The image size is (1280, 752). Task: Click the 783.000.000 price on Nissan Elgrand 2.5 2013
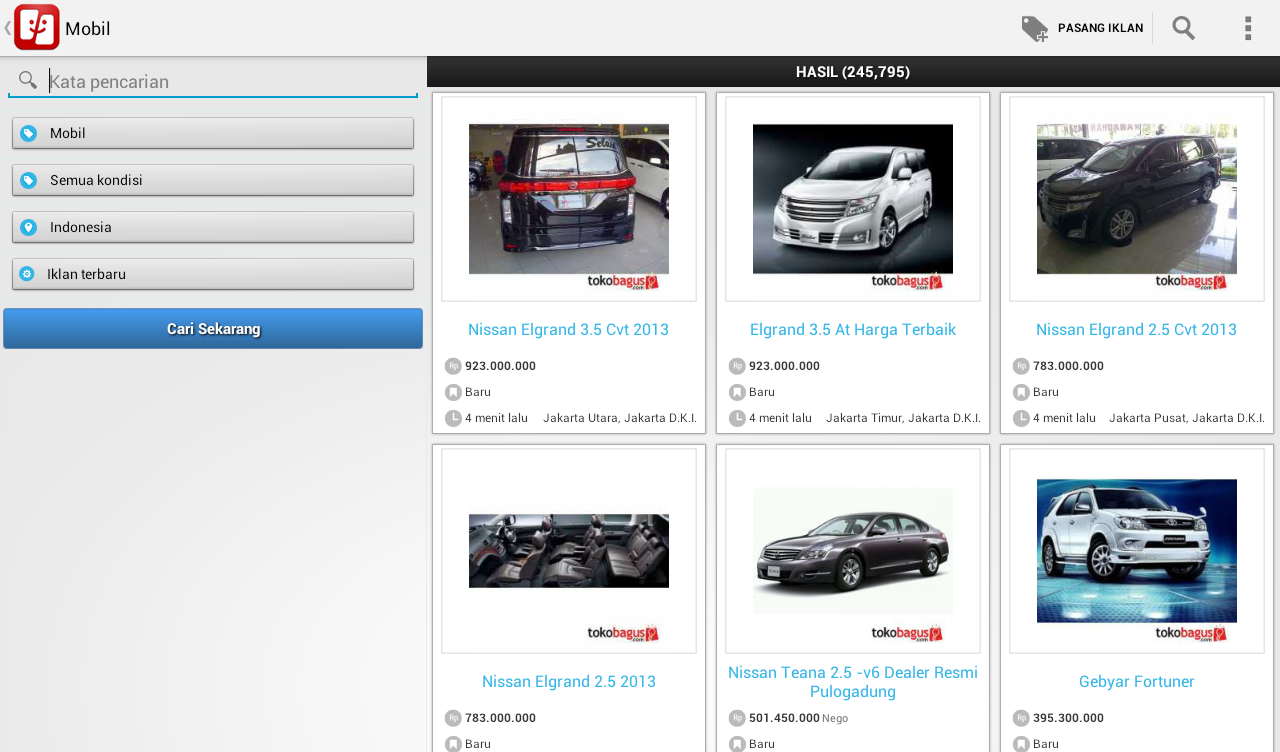[500, 718]
